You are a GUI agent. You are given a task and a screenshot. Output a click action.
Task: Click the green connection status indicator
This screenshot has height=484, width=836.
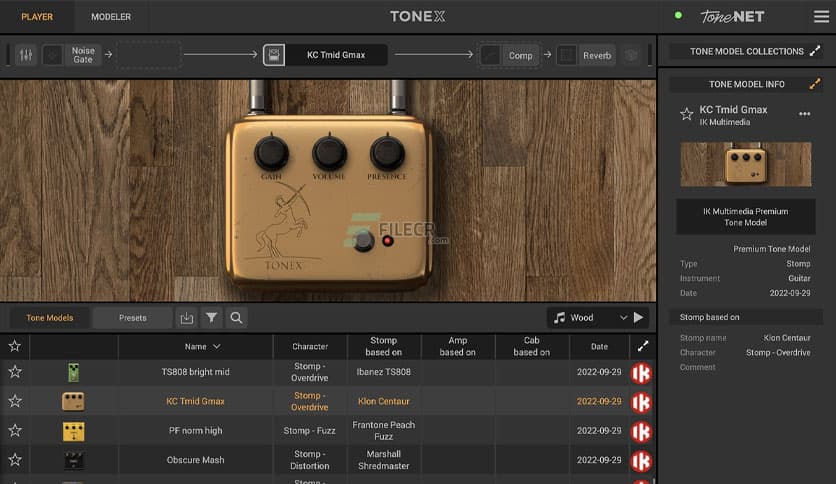click(678, 15)
